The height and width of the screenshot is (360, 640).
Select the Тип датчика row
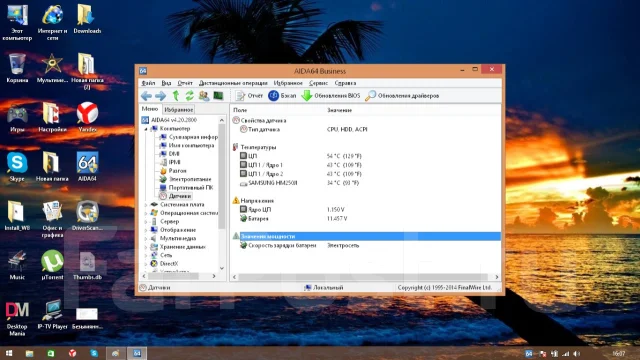click(x=366, y=129)
